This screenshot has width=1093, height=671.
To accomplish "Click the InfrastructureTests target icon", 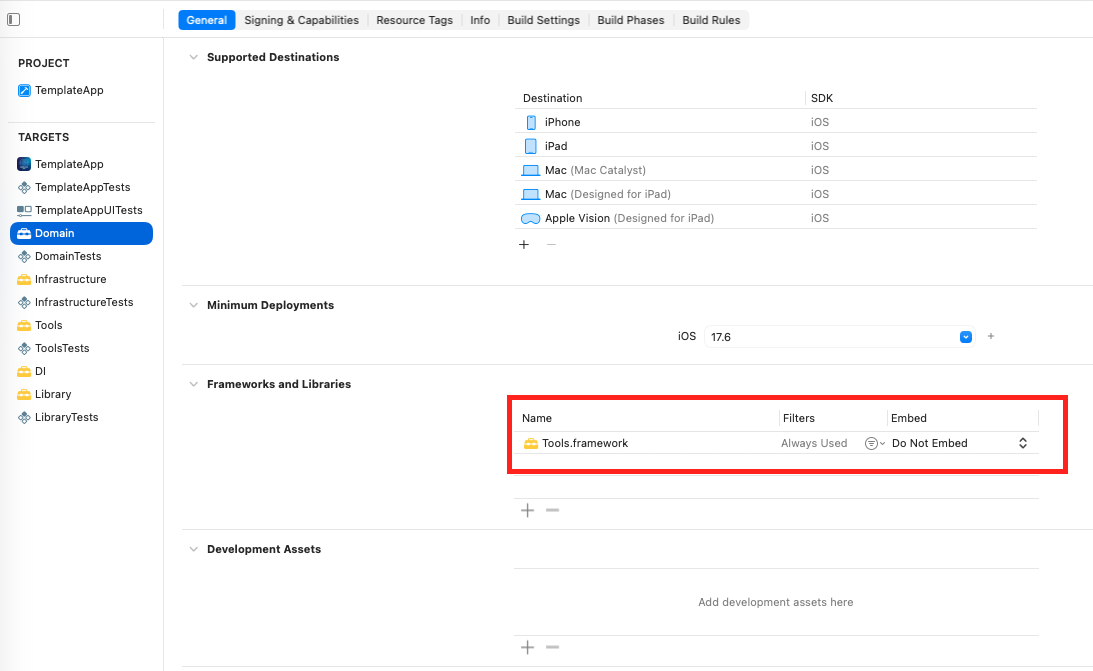I will (x=24, y=302).
